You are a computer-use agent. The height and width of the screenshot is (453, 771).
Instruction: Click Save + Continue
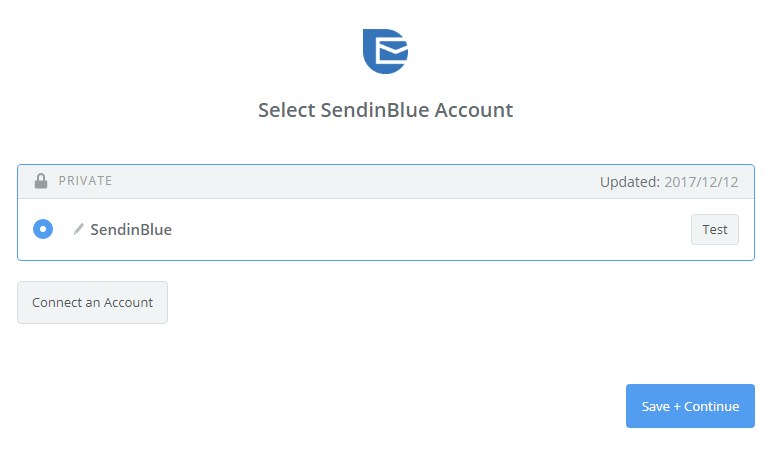tap(690, 406)
